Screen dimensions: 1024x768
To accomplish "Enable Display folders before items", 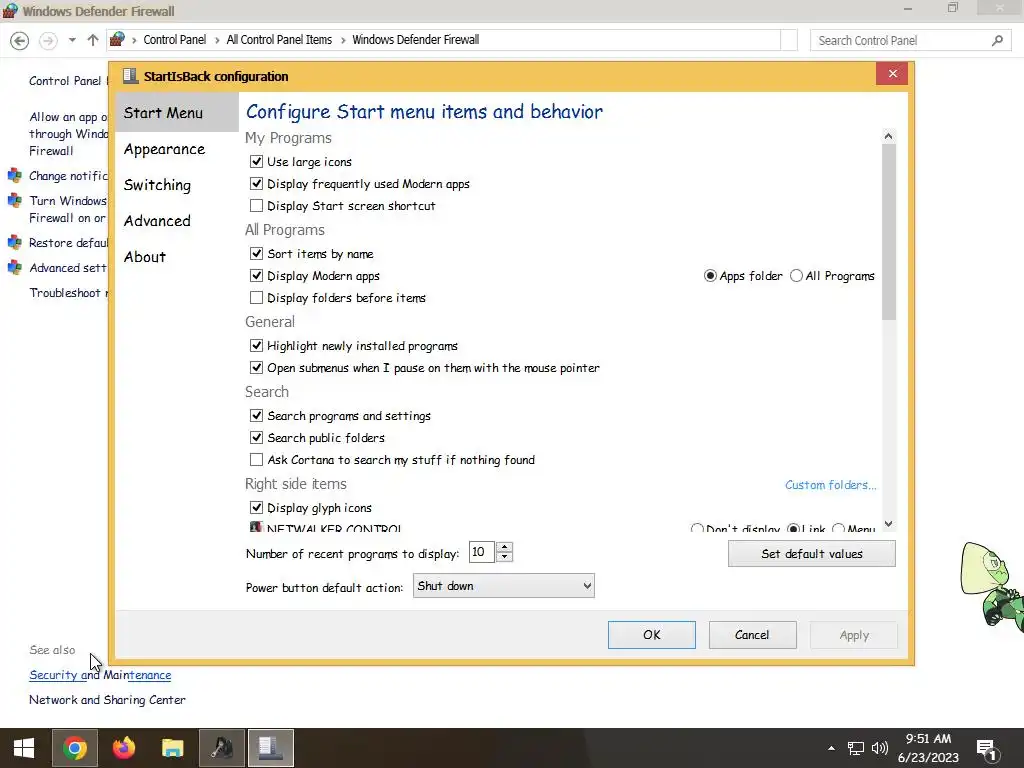I will 256,298.
